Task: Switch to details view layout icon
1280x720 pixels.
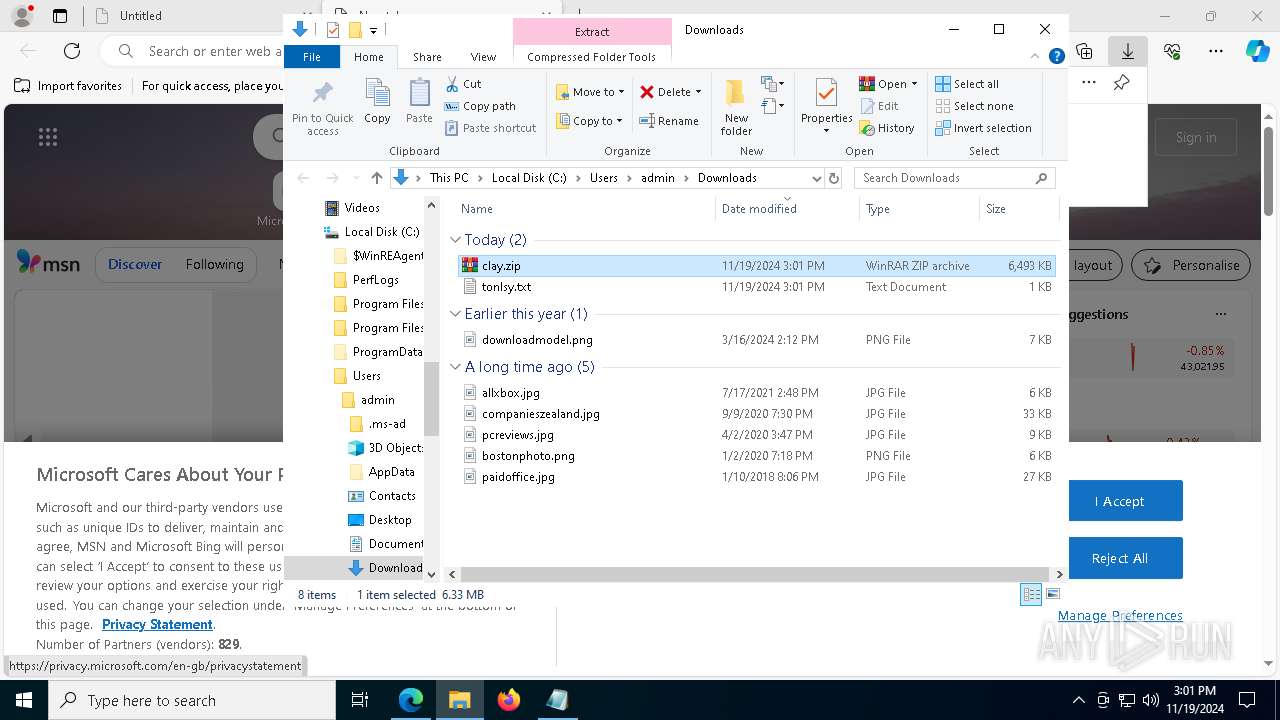Action: tap(1031, 594)
